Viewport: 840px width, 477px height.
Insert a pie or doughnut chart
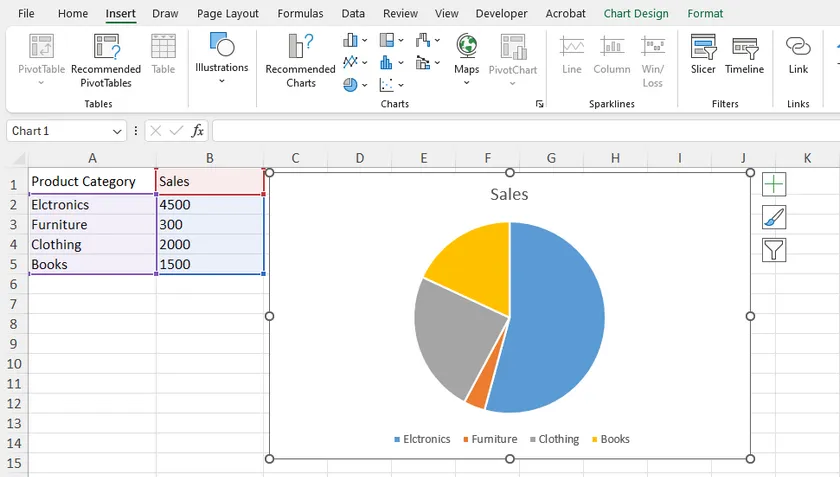click(350, 85)
